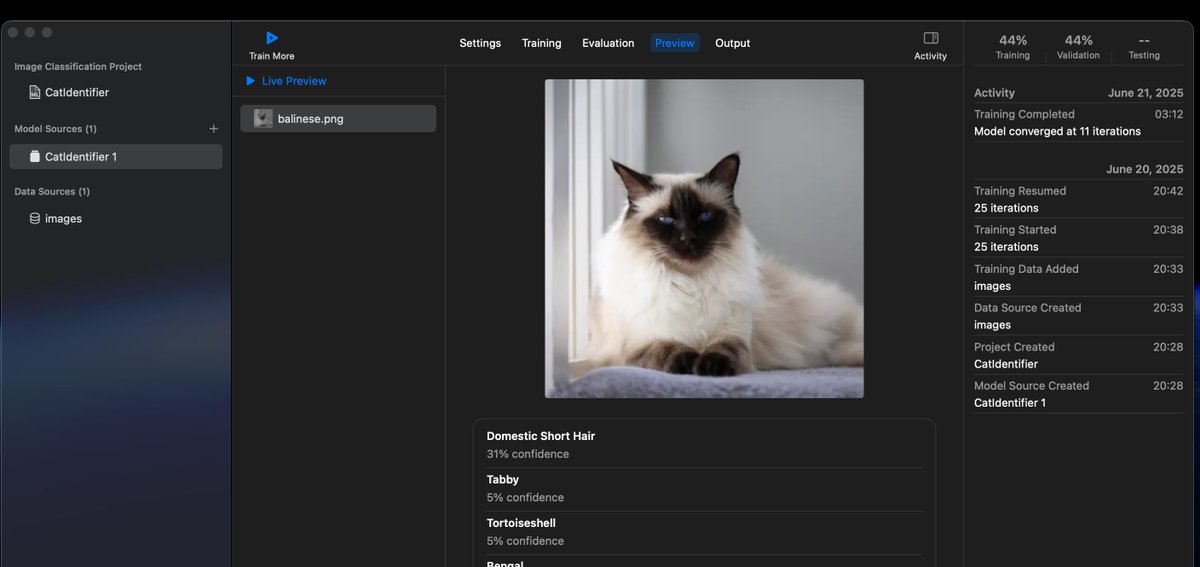The height and width of the screenshot is (567, 1200).
Task: Click the Train More play icon
Action: pyautogui.click(x=271, y=38)
